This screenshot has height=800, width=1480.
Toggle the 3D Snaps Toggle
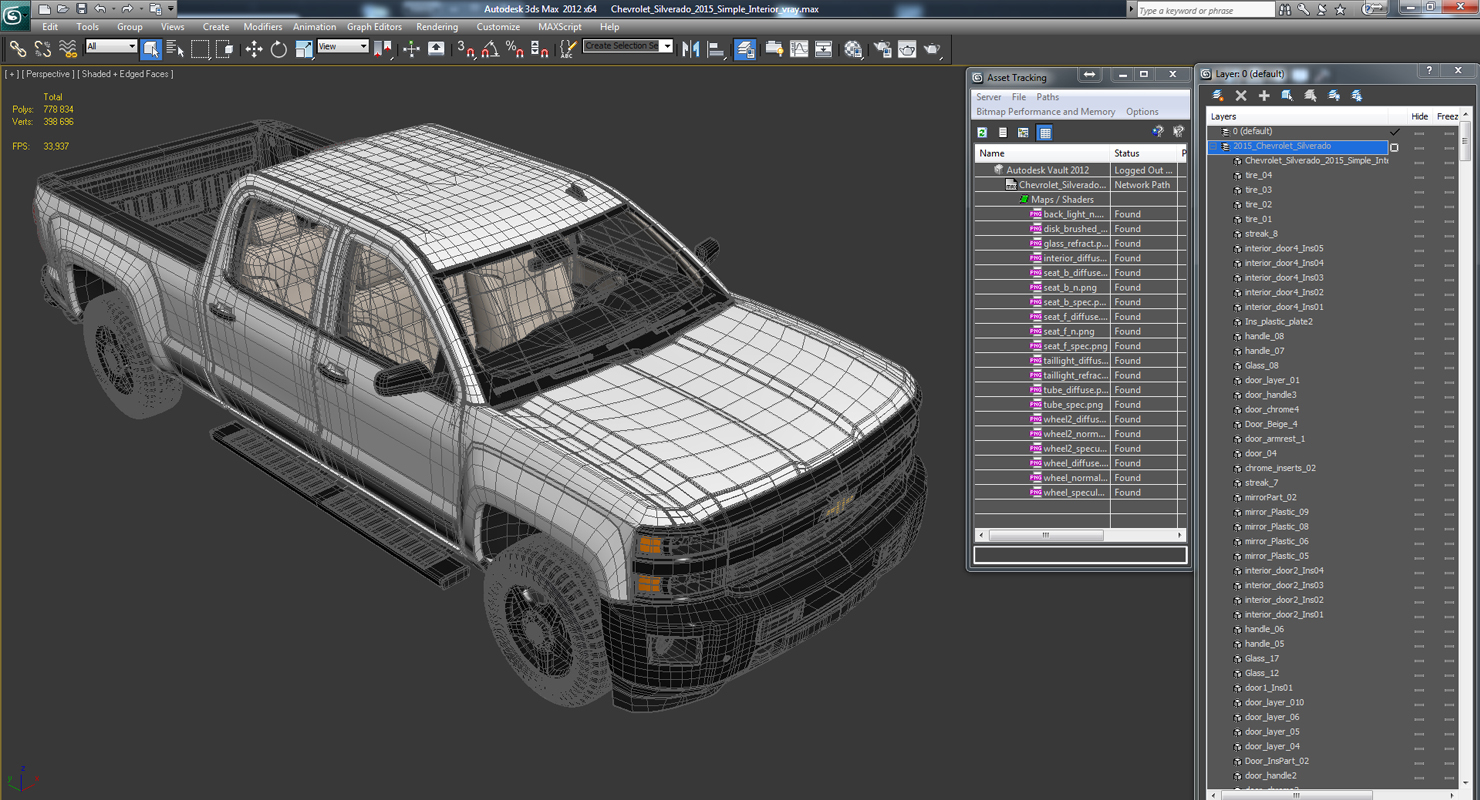tap(466, 48)
